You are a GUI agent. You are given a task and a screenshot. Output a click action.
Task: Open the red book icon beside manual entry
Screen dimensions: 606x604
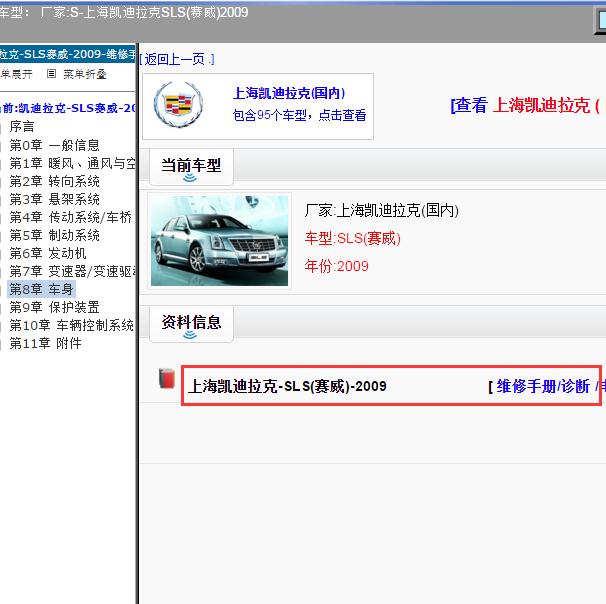point(167,378)
